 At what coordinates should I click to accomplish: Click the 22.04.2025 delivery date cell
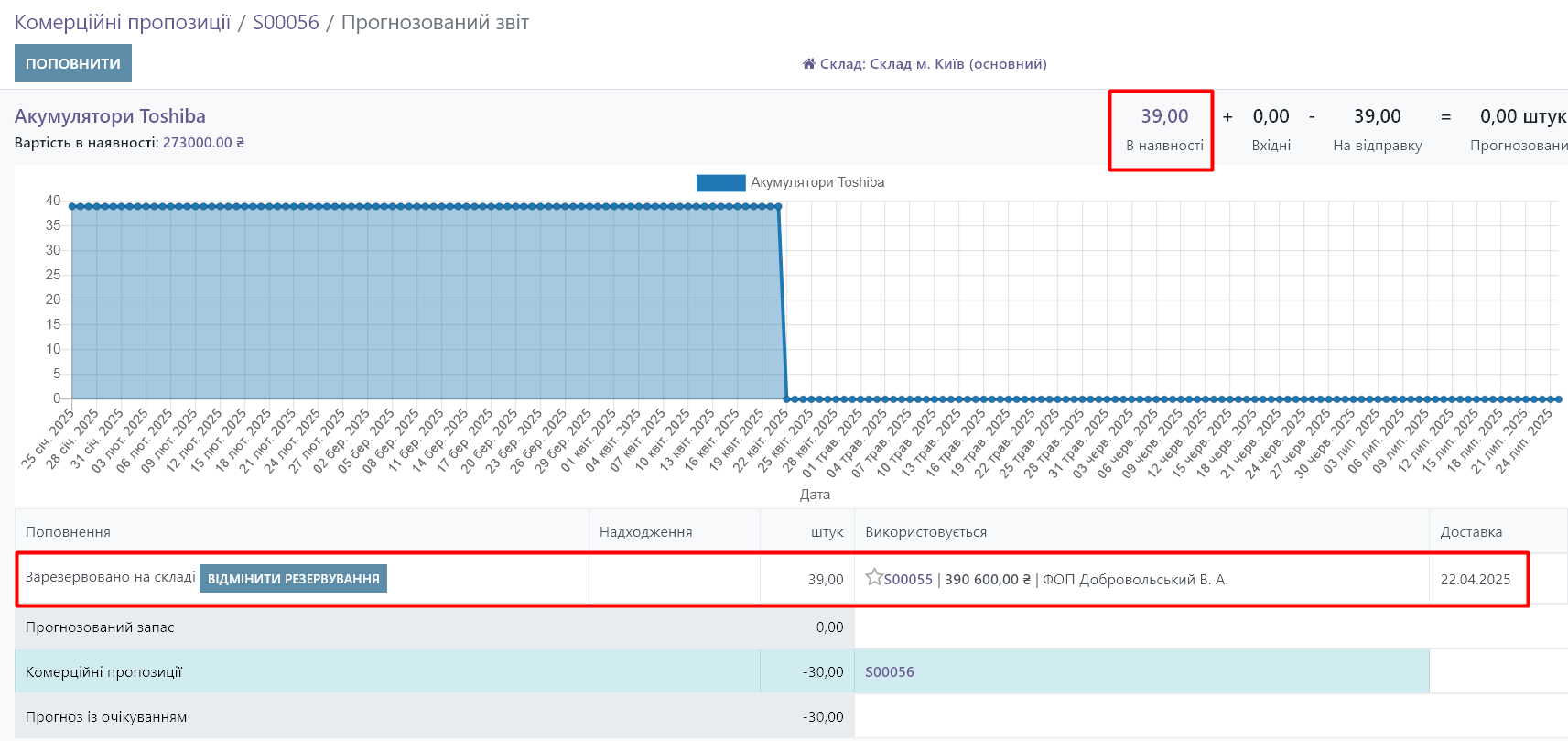click(1475, 580)
